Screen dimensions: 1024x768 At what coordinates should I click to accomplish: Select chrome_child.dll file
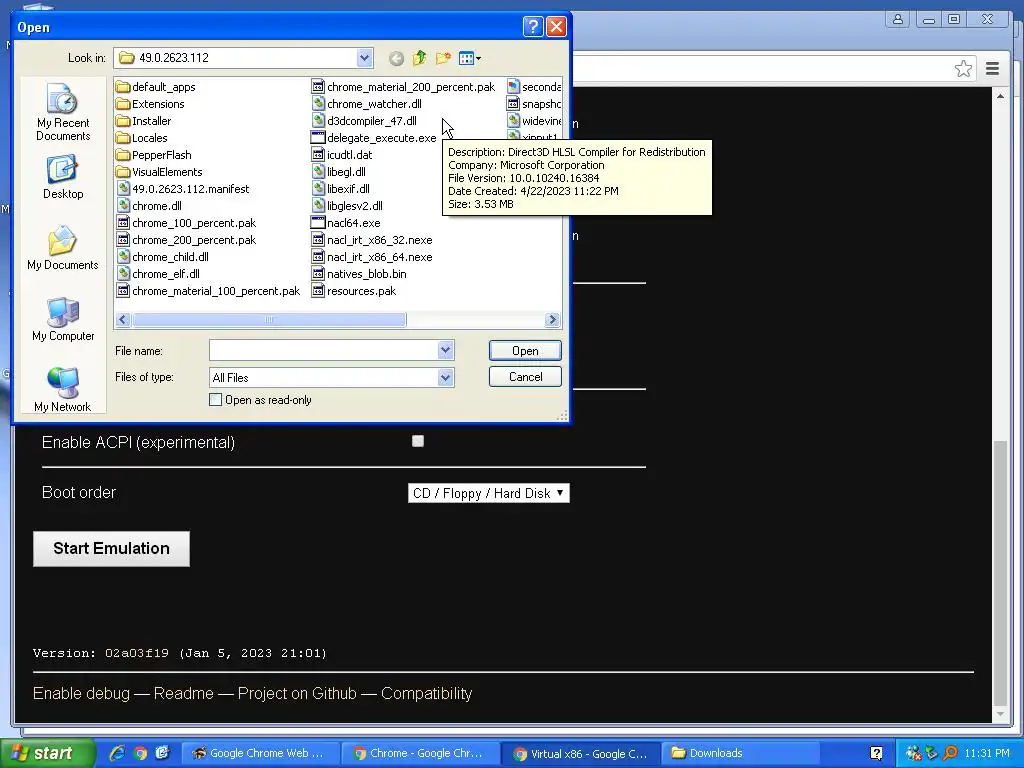click(163, 257)
